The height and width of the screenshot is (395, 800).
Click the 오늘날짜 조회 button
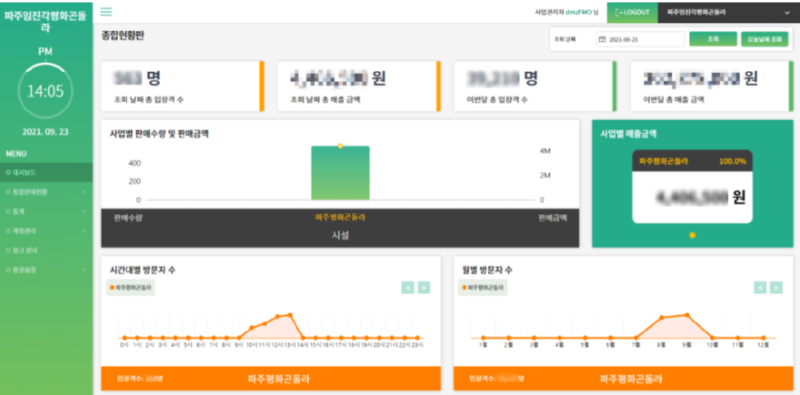coord(764,39)
